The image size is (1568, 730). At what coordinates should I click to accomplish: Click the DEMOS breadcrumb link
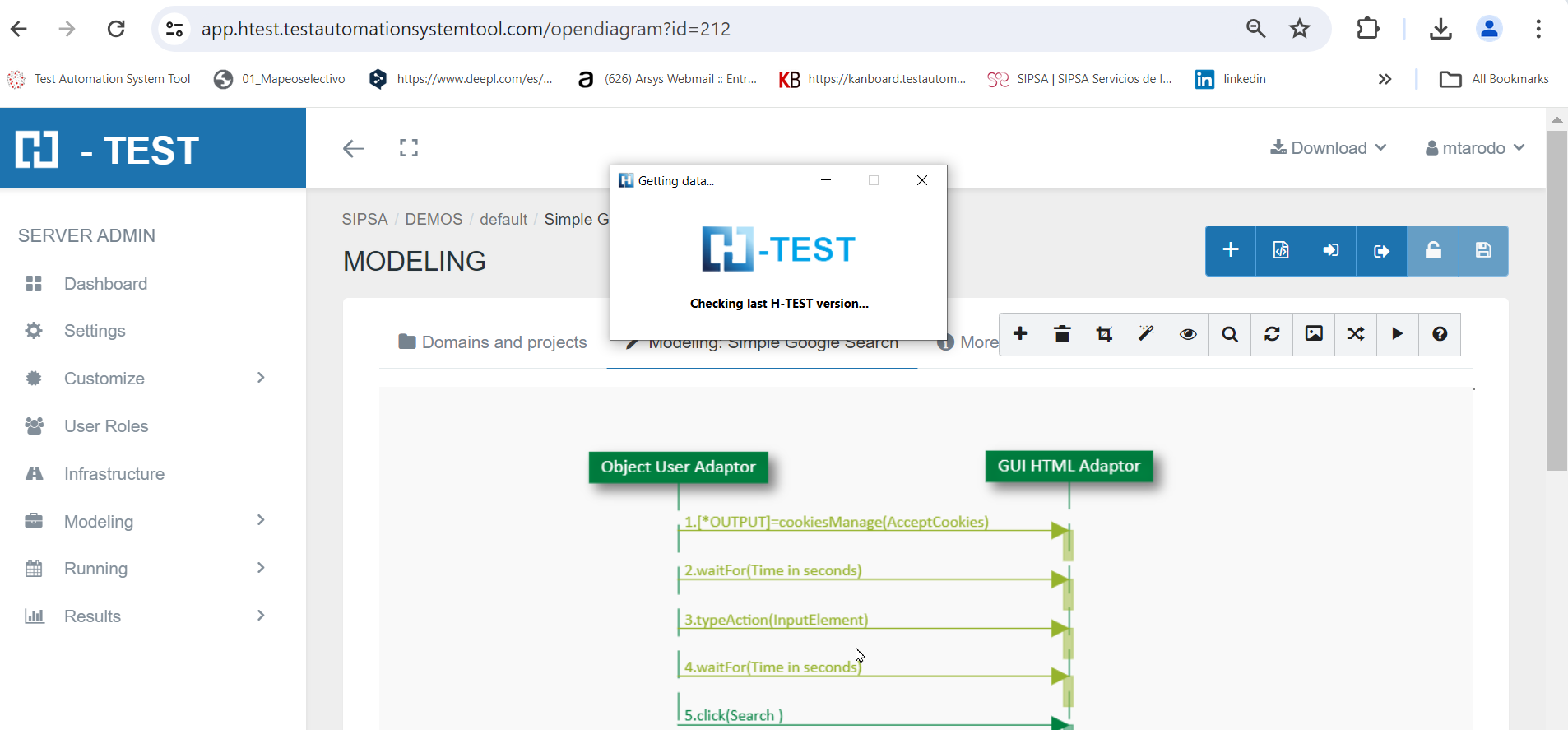[x=434, y=220]
